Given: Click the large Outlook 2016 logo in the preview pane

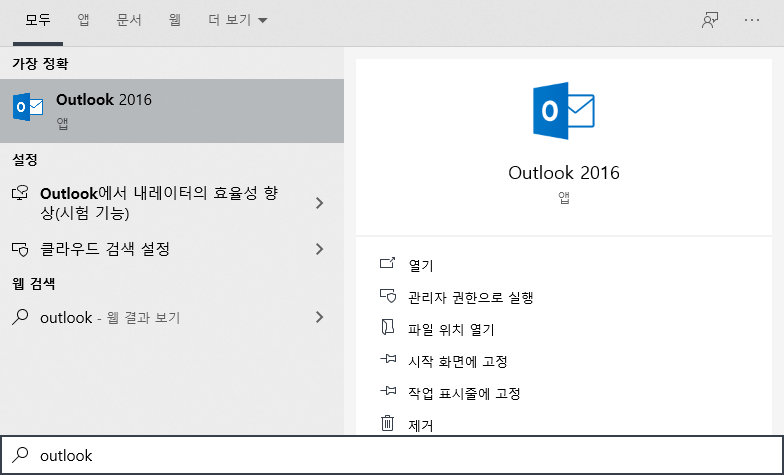Looking at the screenshot, I should pos(564,110).
